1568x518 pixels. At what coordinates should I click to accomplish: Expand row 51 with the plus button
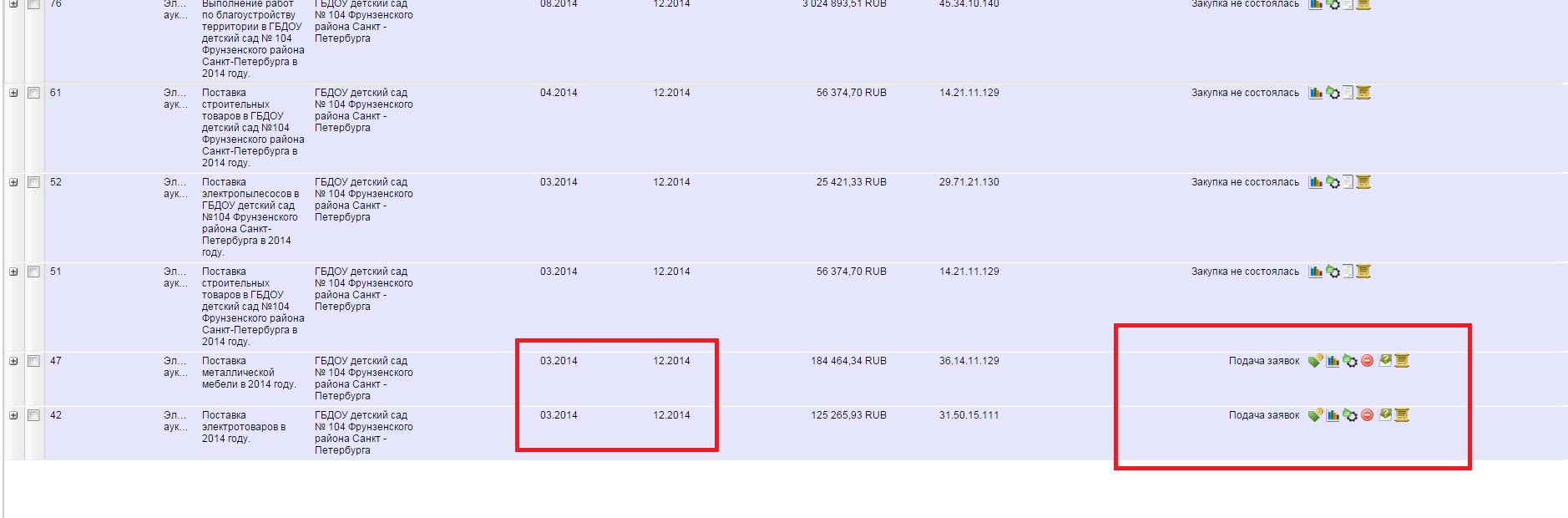pyautogui.click(x=13, y=272)
